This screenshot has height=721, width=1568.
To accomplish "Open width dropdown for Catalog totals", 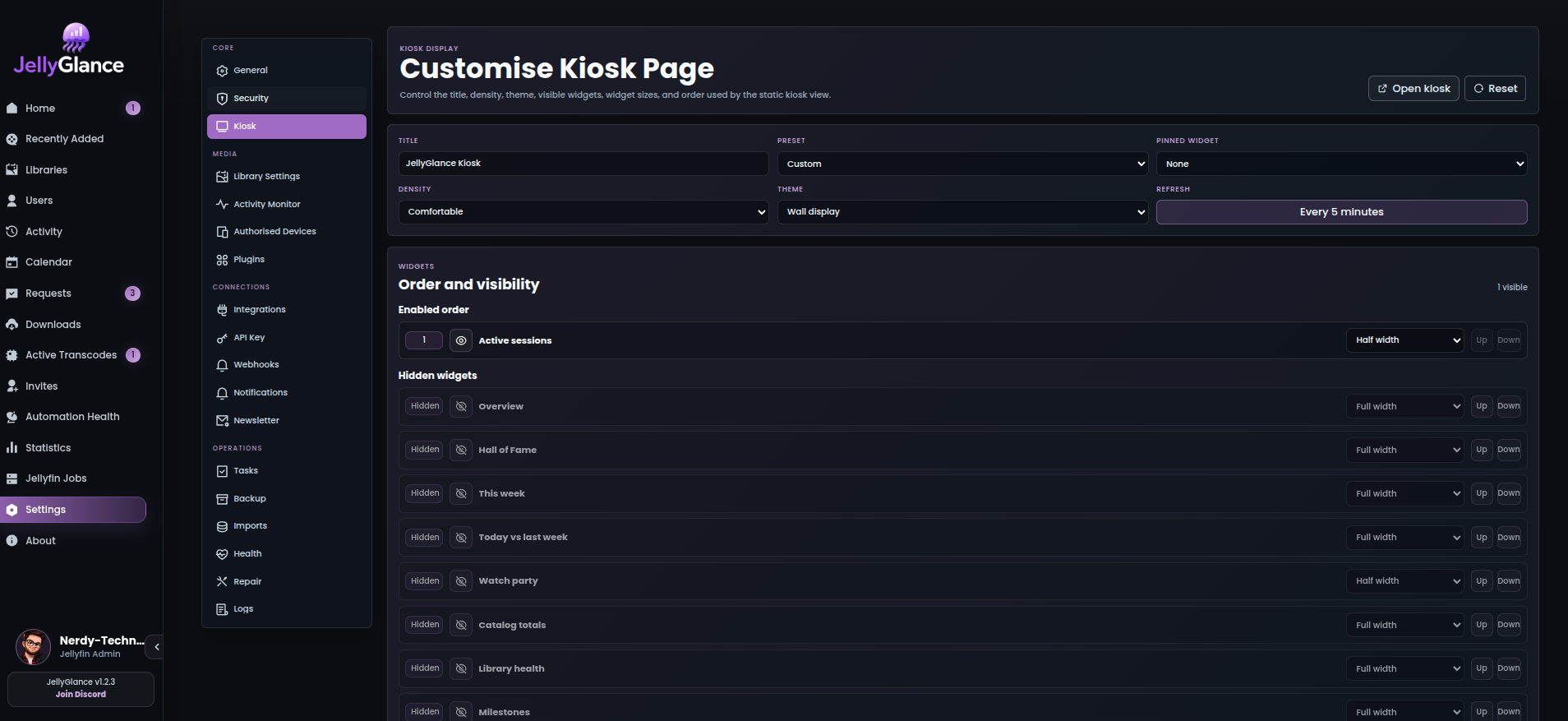I will (1404, 625).
